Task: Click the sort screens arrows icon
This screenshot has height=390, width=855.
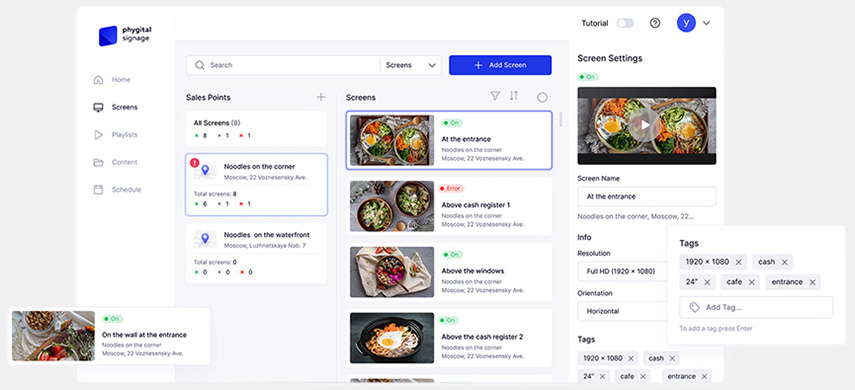Action: tap(514, 96)
